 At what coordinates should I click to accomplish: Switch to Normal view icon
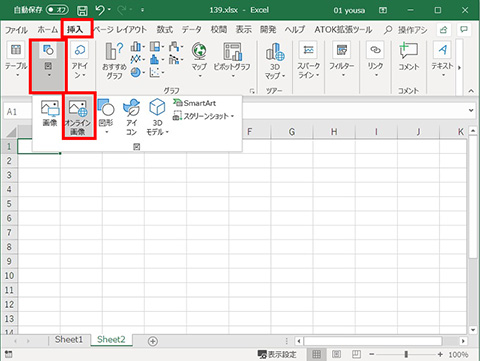[316, 354]
